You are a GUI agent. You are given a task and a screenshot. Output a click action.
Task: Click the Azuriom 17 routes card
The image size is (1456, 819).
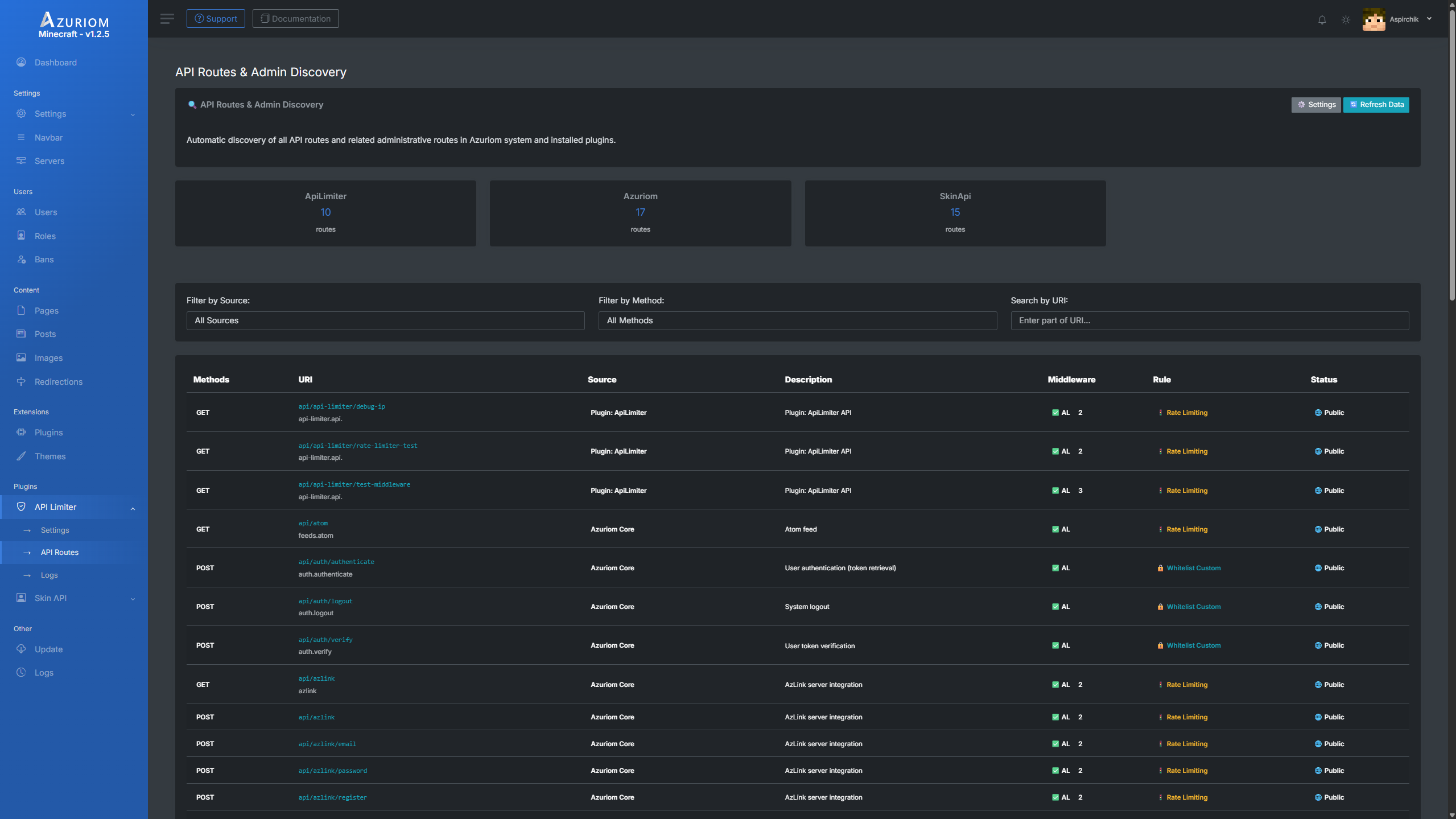[640, 213]
